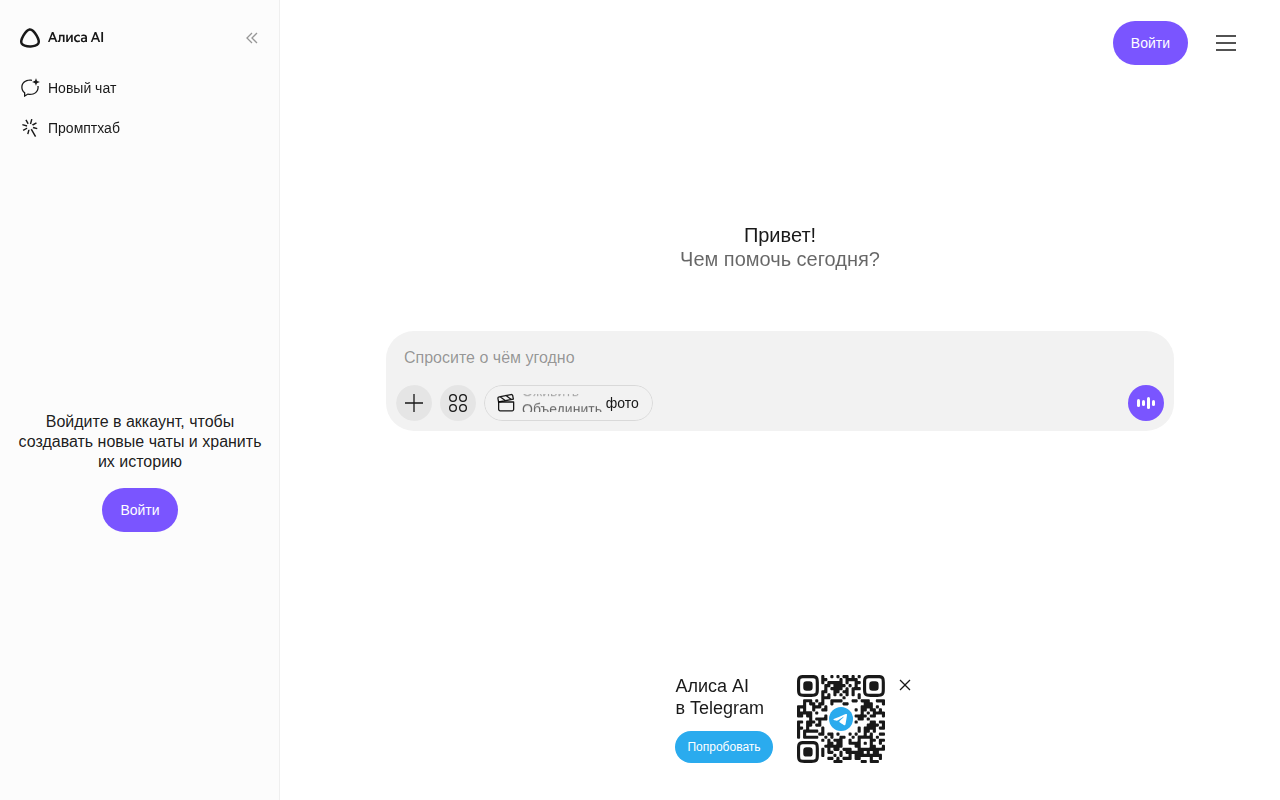
Task: Open the hamburger menu
Action: (1226, 43)
